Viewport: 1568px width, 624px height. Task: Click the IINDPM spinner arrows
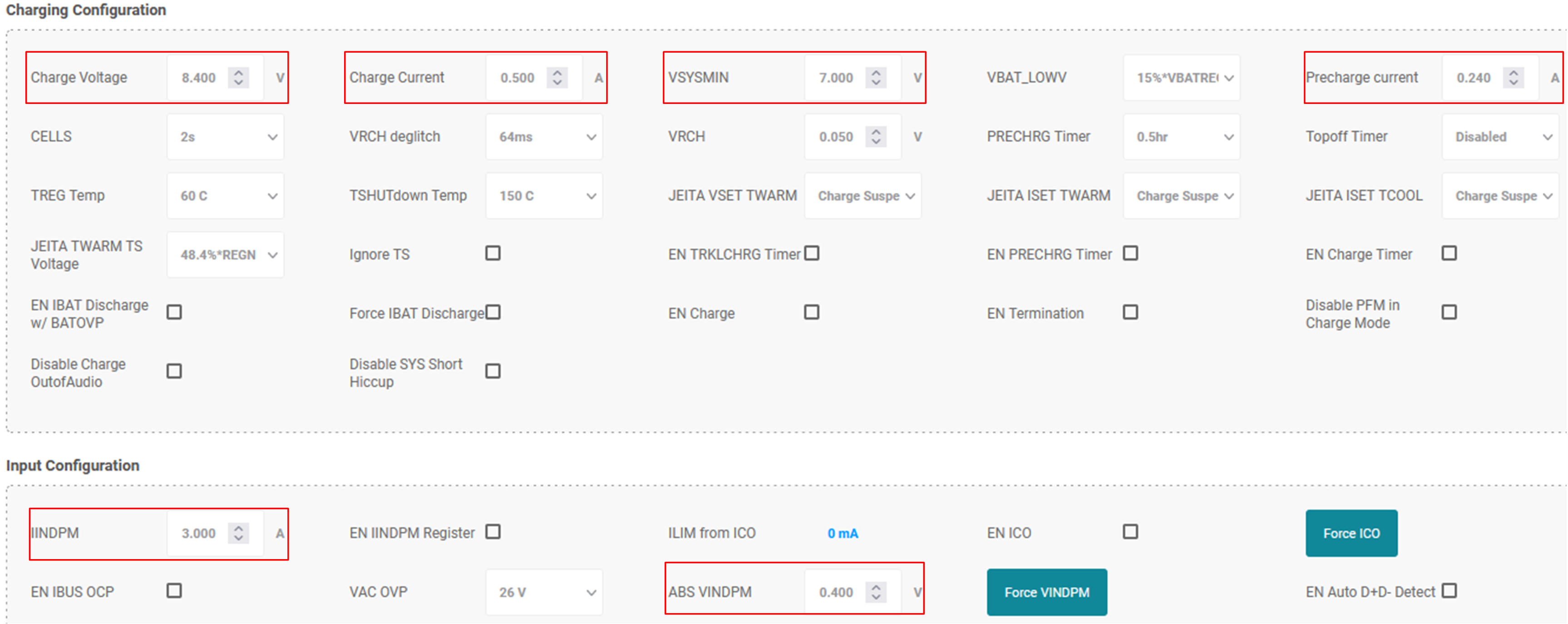[239, 533]
